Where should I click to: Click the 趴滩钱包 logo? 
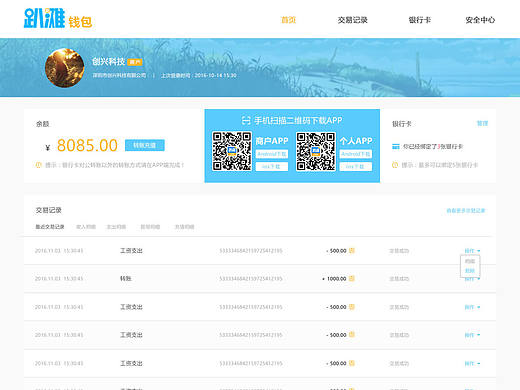coord(58,19)
